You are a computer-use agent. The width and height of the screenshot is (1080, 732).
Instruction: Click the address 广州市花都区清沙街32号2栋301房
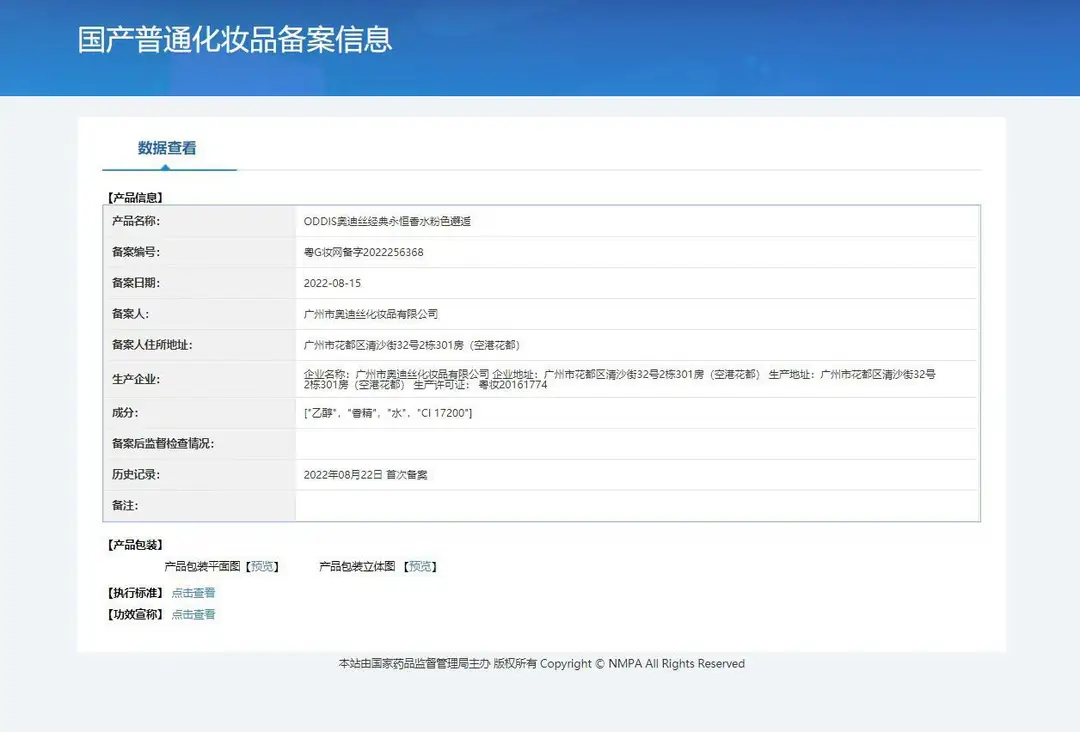tap(412, 345)
